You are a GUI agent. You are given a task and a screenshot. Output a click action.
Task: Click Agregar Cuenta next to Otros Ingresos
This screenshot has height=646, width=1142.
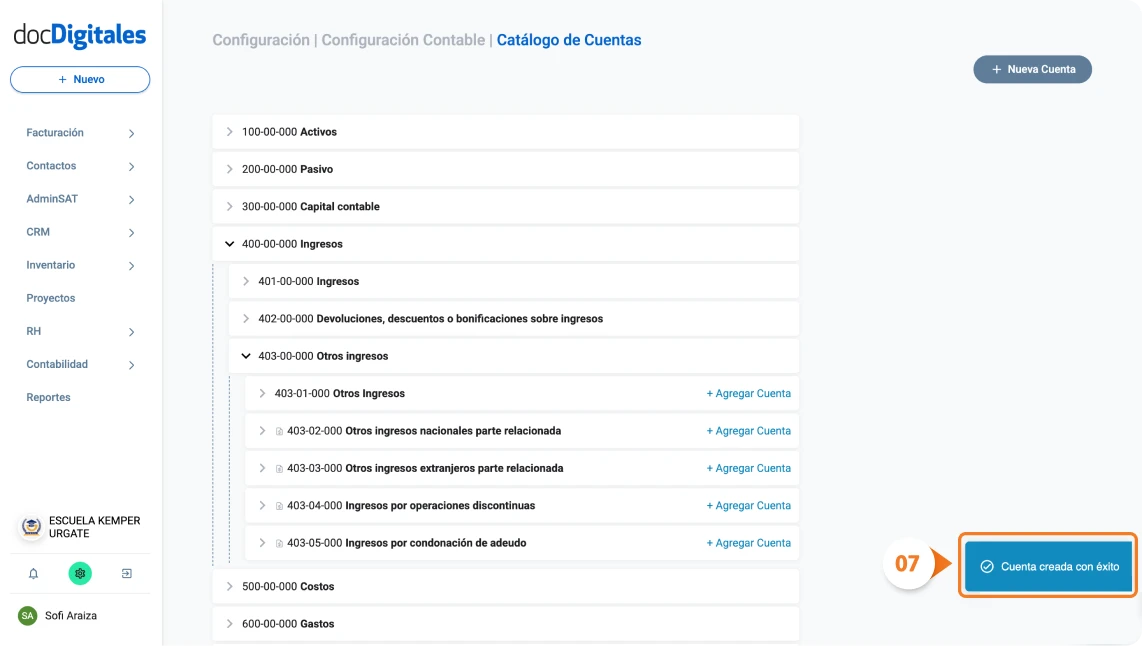[749, 393]
